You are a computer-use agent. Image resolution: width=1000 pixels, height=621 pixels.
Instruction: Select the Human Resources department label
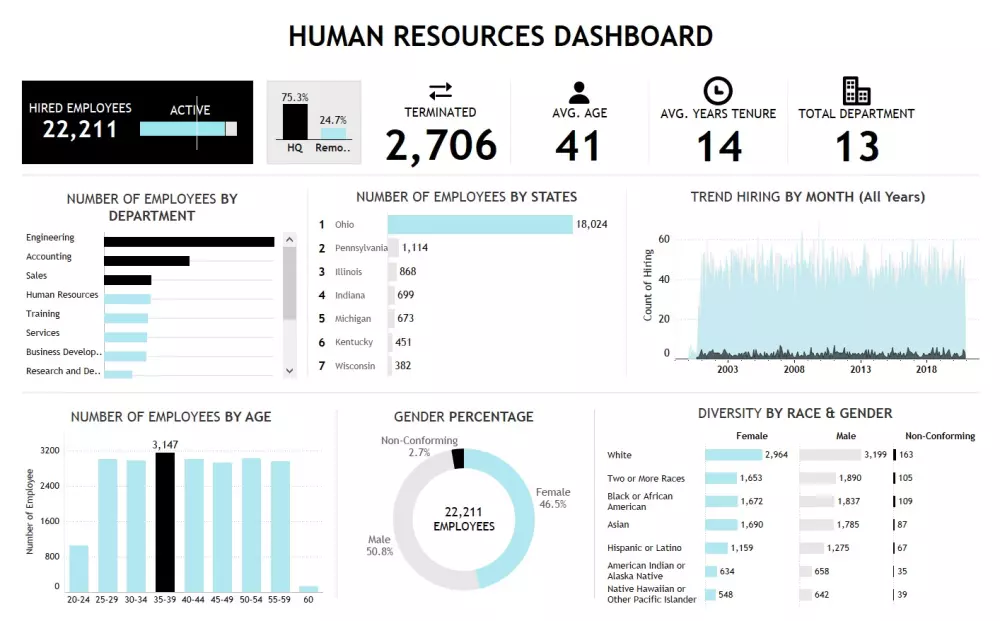click(61, 294)
